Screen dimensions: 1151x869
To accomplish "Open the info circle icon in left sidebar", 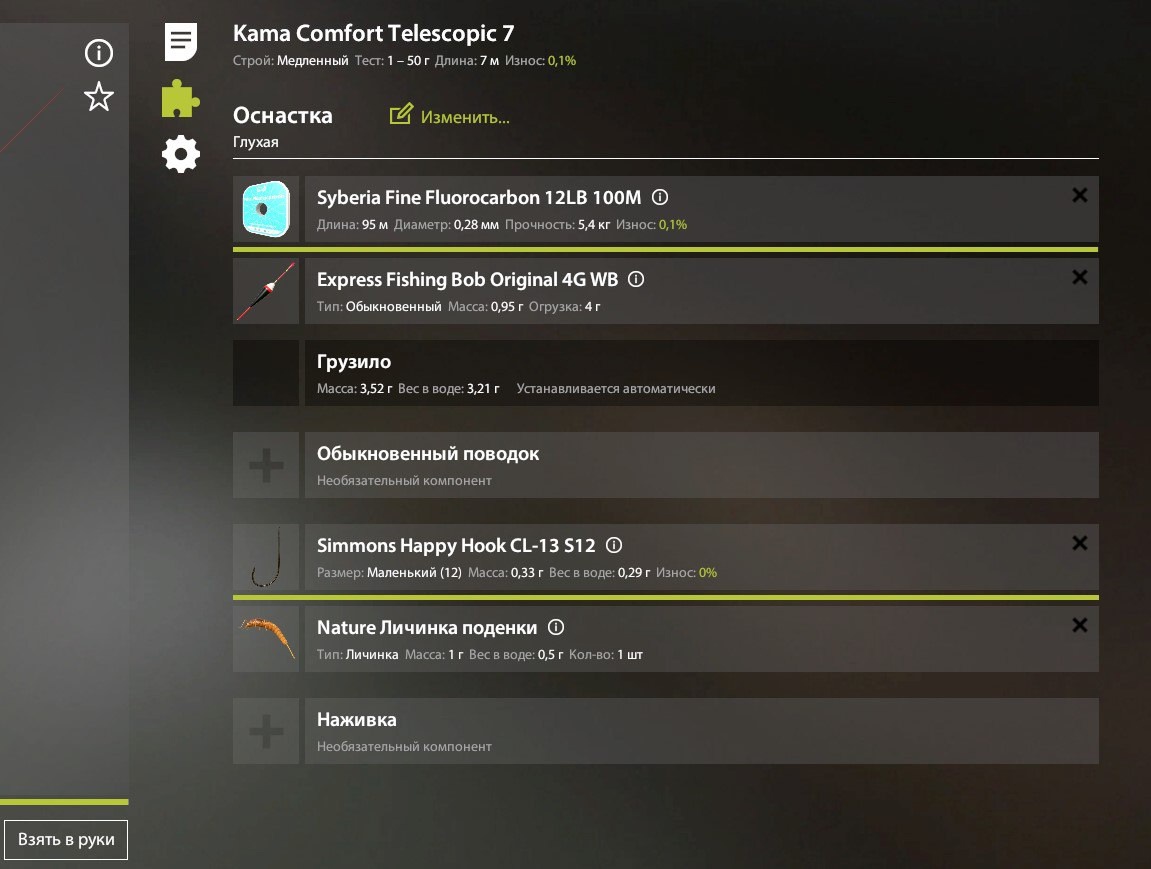I will click(x=99, y=53).
